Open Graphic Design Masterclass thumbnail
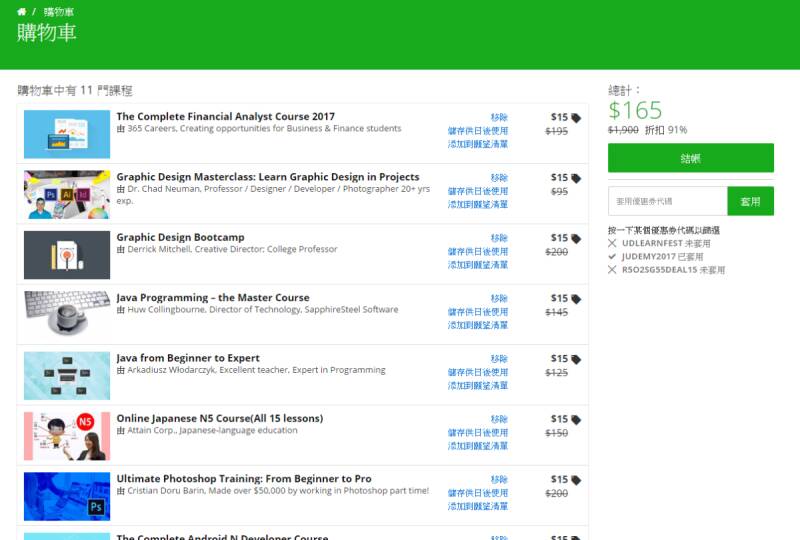 tap(67, 194)
